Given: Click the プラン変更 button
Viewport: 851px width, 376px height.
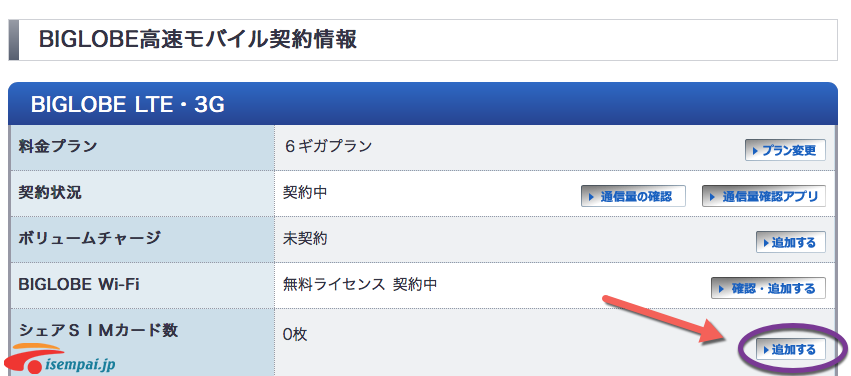Looking at the screenshot, I should 785,150.
